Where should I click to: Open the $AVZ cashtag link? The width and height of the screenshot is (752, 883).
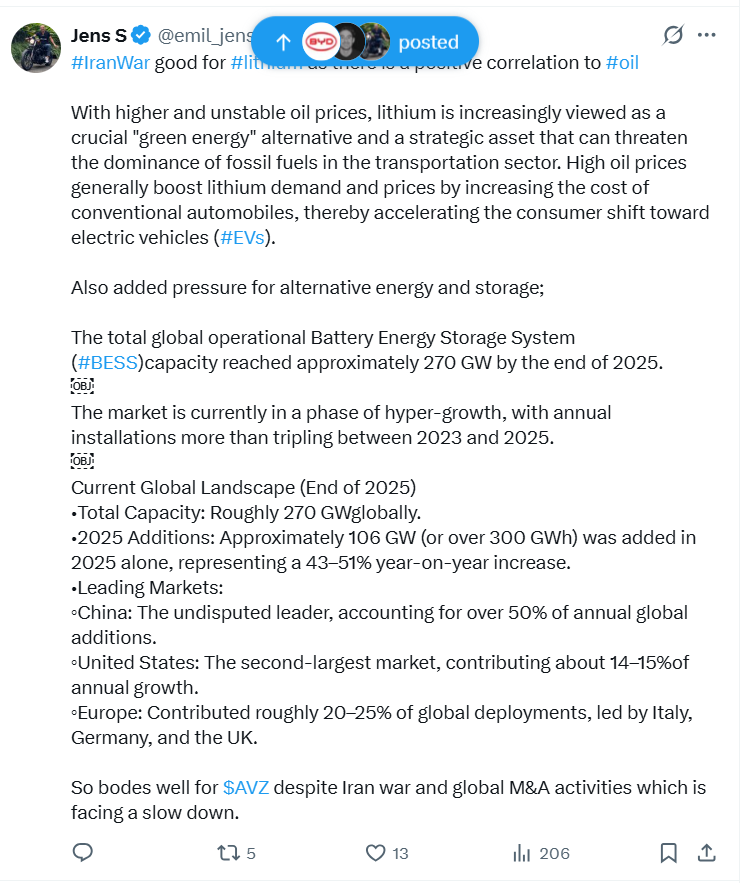pos(246,788)
